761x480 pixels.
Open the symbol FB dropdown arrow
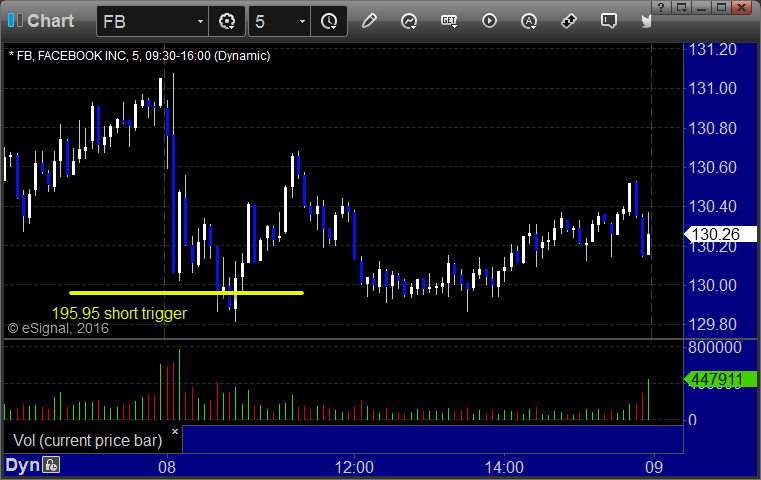[x=200, y=21]
